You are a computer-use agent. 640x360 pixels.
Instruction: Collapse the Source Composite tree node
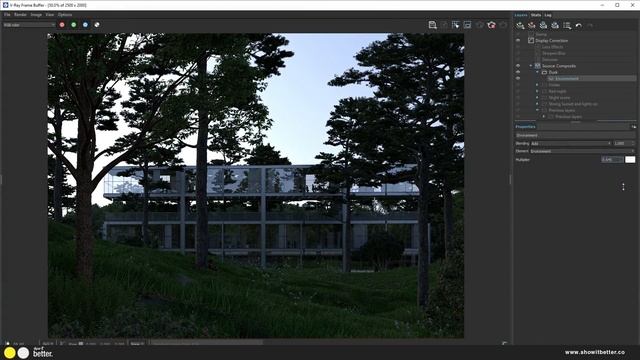[x=531, y=66]
